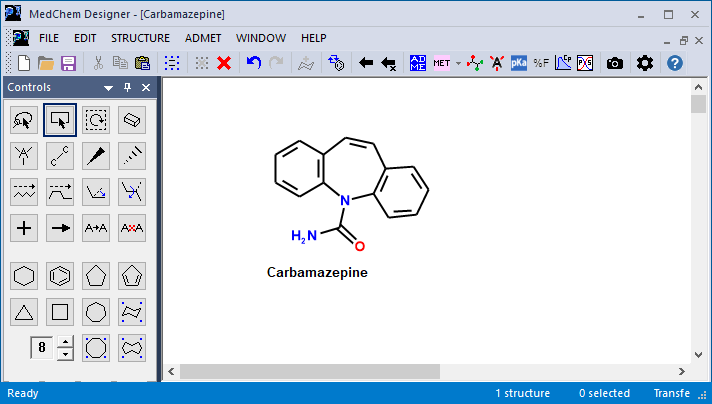The width and height of the screenshot is (712, 404).
Task: Select the remove atom mapping tool
Action: (132, 228)
